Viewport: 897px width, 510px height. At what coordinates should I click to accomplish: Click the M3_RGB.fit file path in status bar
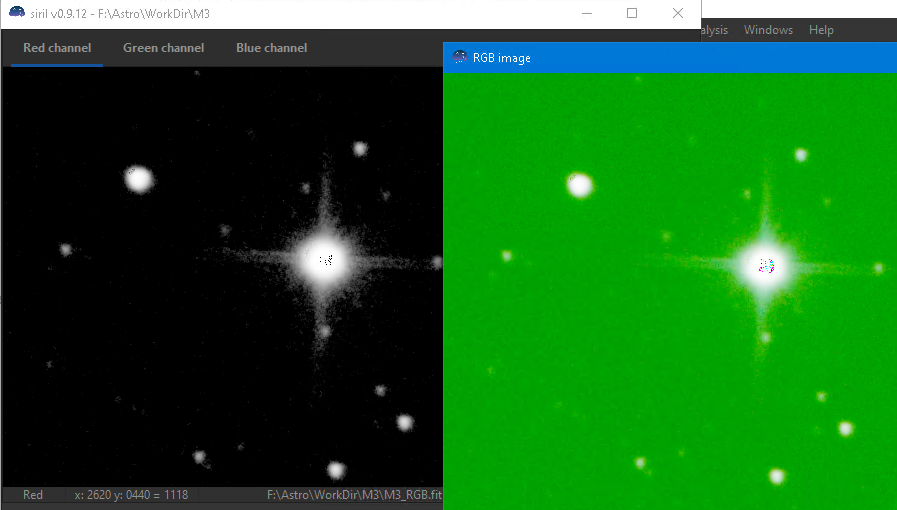pos(354,495)
